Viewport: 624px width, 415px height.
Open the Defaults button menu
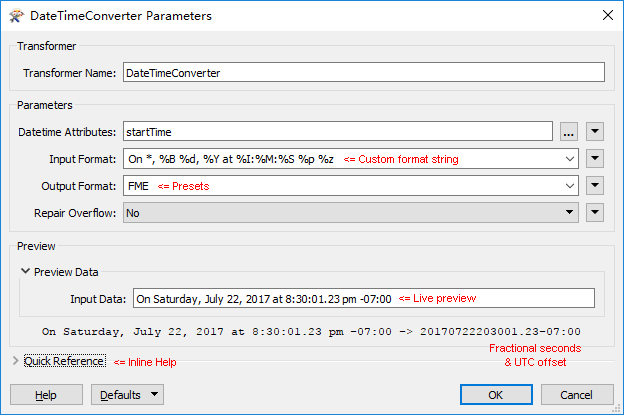[x=127, y=395]
